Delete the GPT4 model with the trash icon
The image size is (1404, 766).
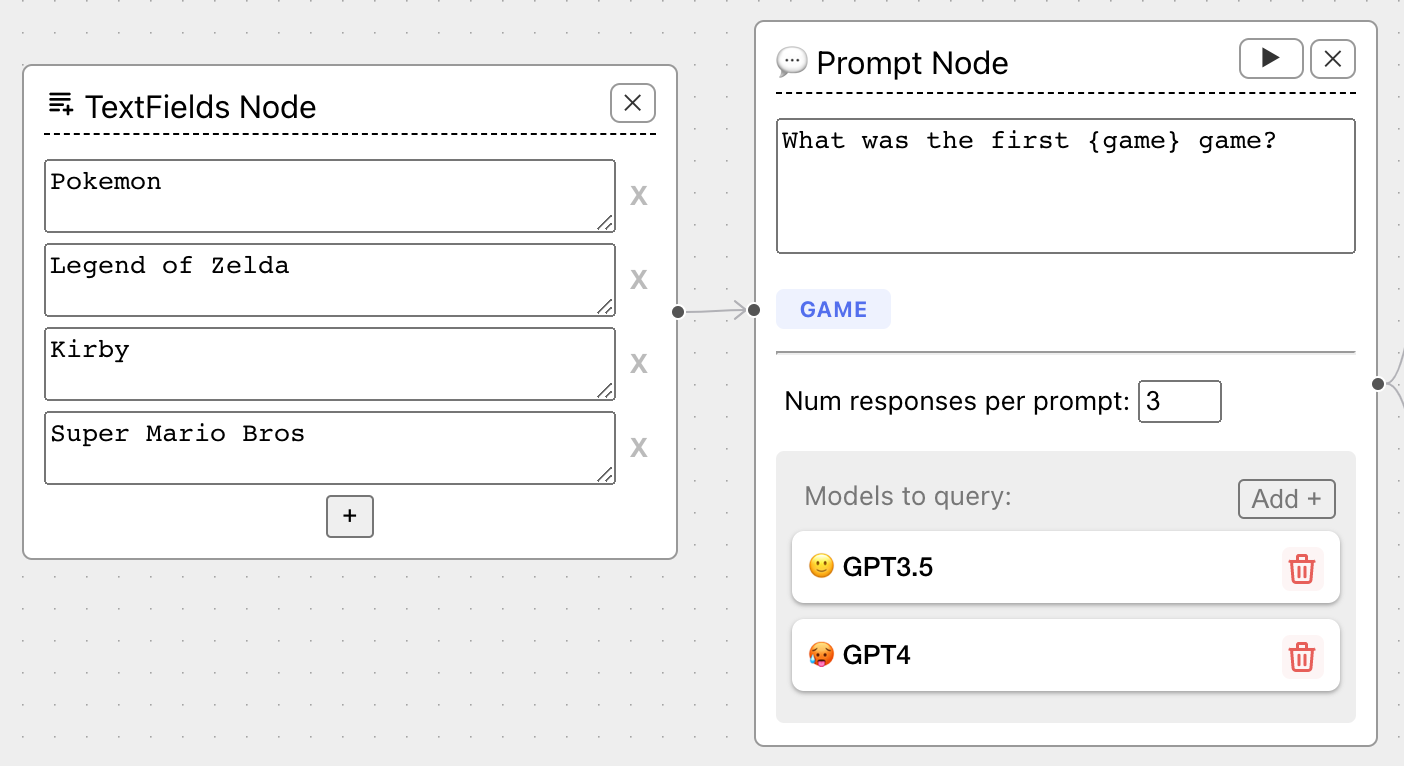[x=1301, y=657]
